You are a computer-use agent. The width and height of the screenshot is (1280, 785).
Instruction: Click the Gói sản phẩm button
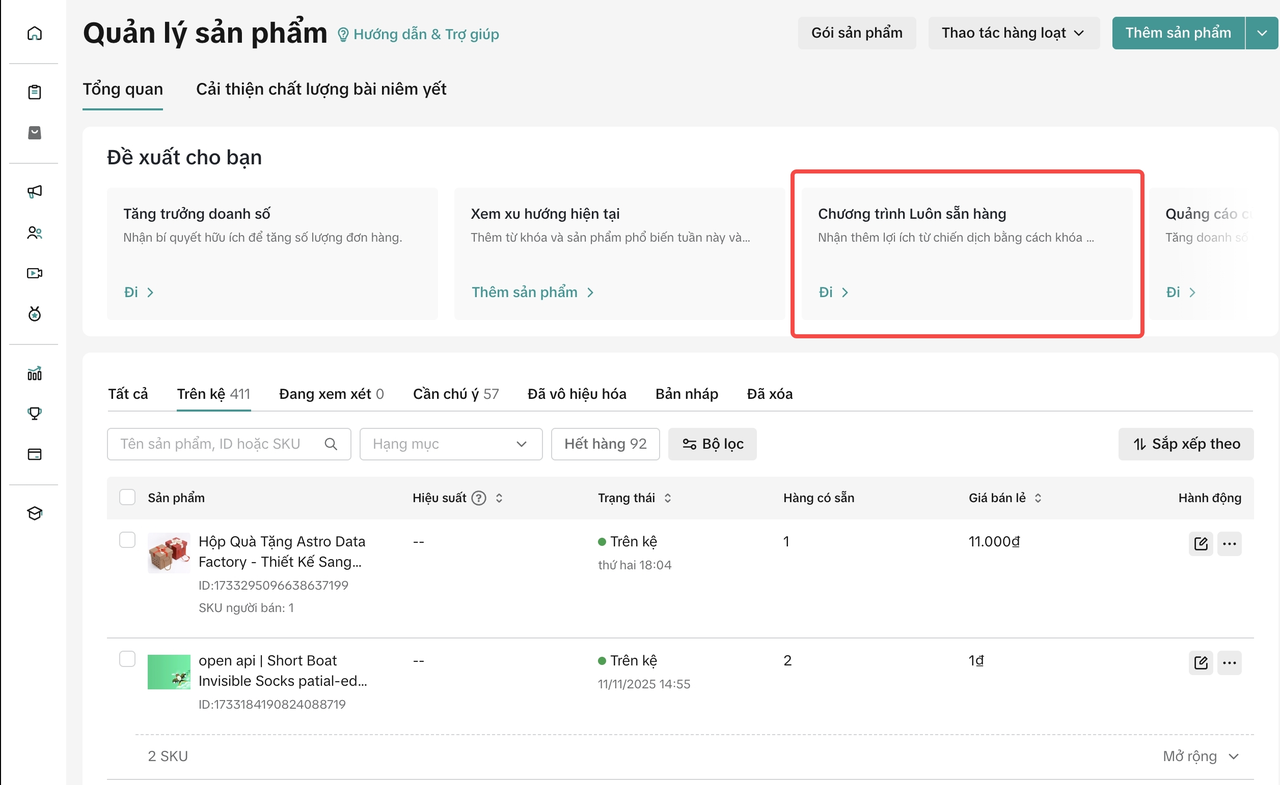coord(856,33)
